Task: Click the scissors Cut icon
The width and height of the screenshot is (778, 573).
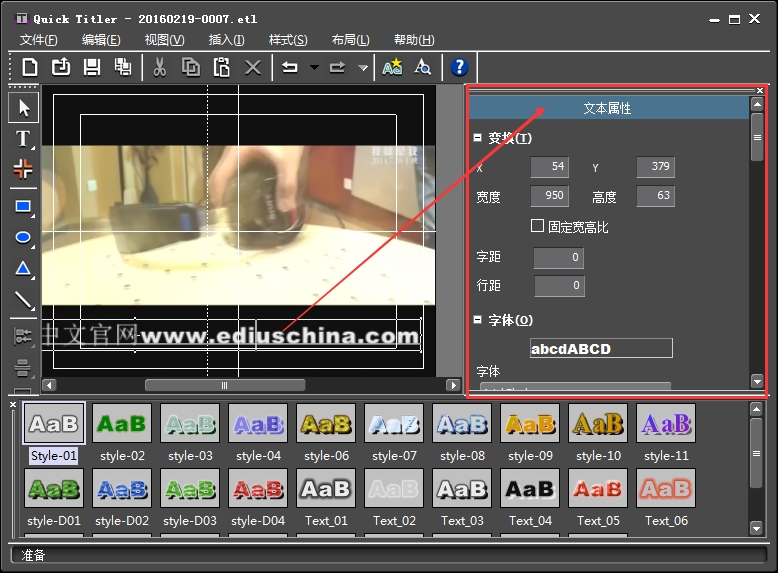Action: 159,67
